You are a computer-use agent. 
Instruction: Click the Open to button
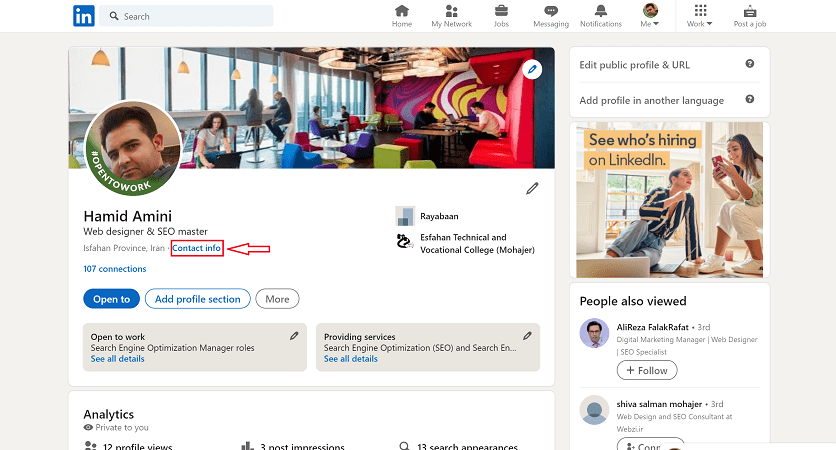111,299
